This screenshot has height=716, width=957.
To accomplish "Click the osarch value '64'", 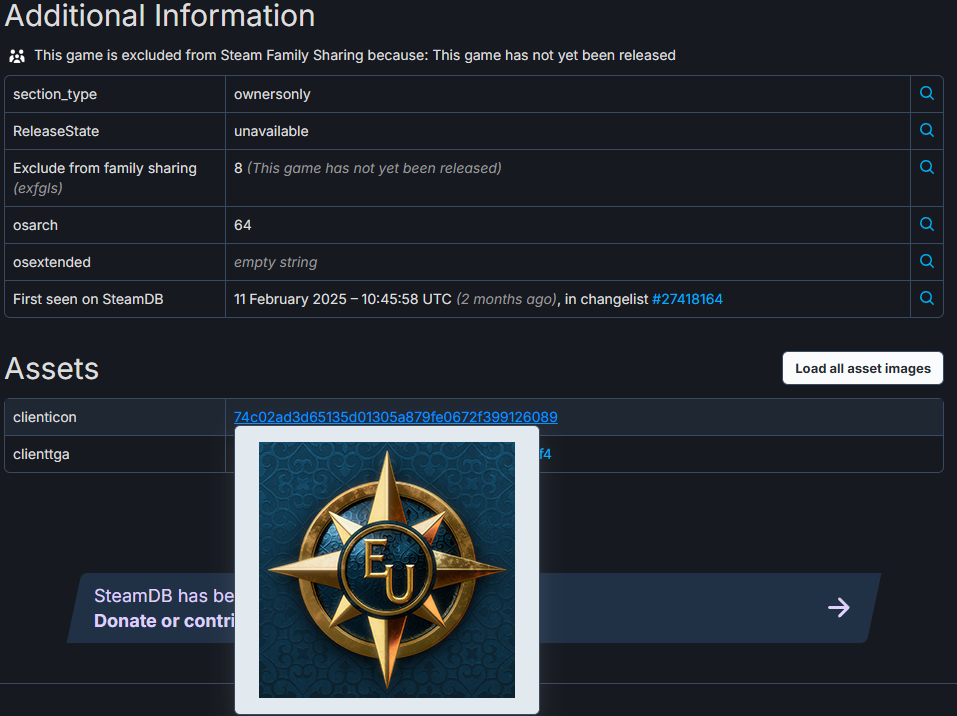I will tap(242, 225).
